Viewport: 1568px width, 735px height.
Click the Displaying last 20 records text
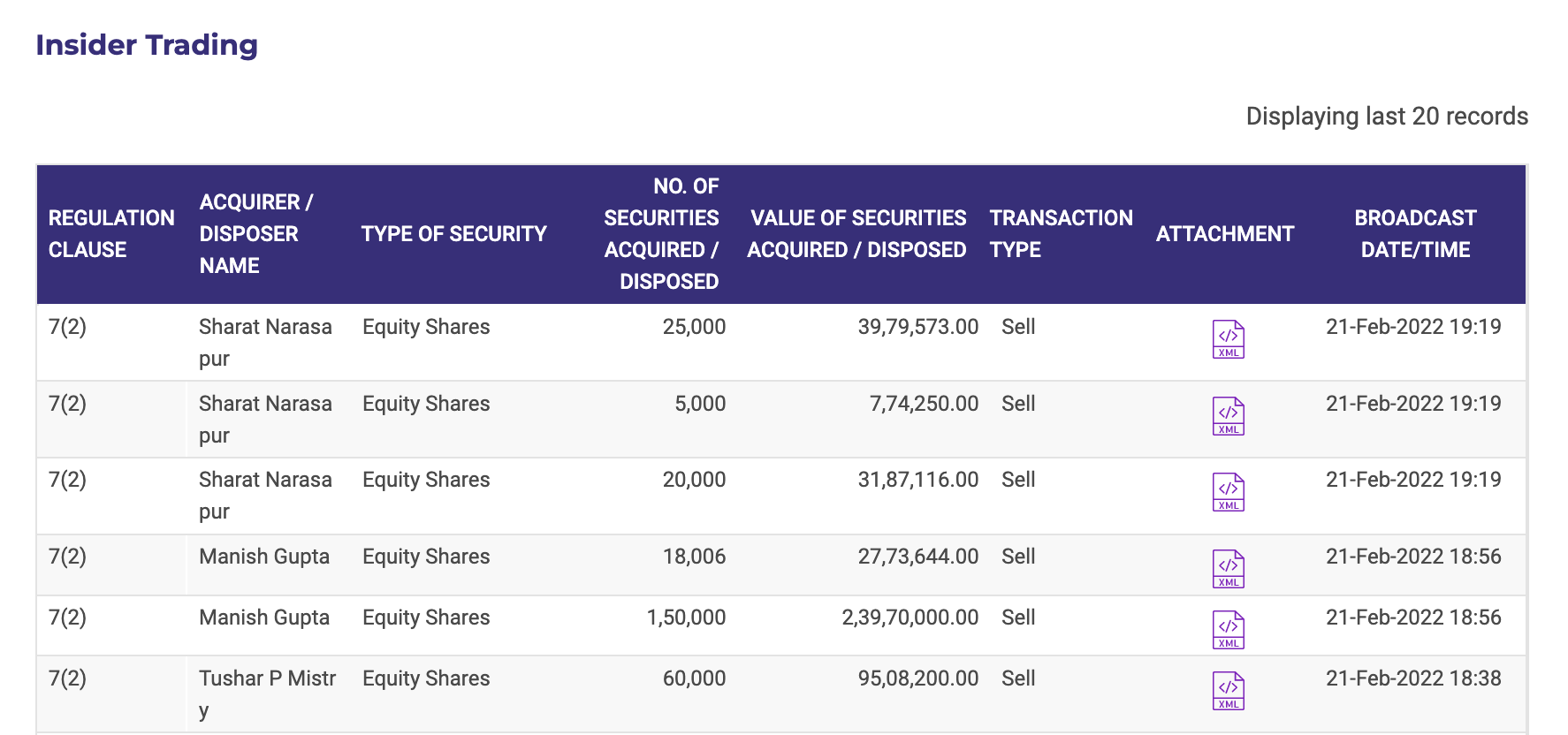[x=1386, y=117]
